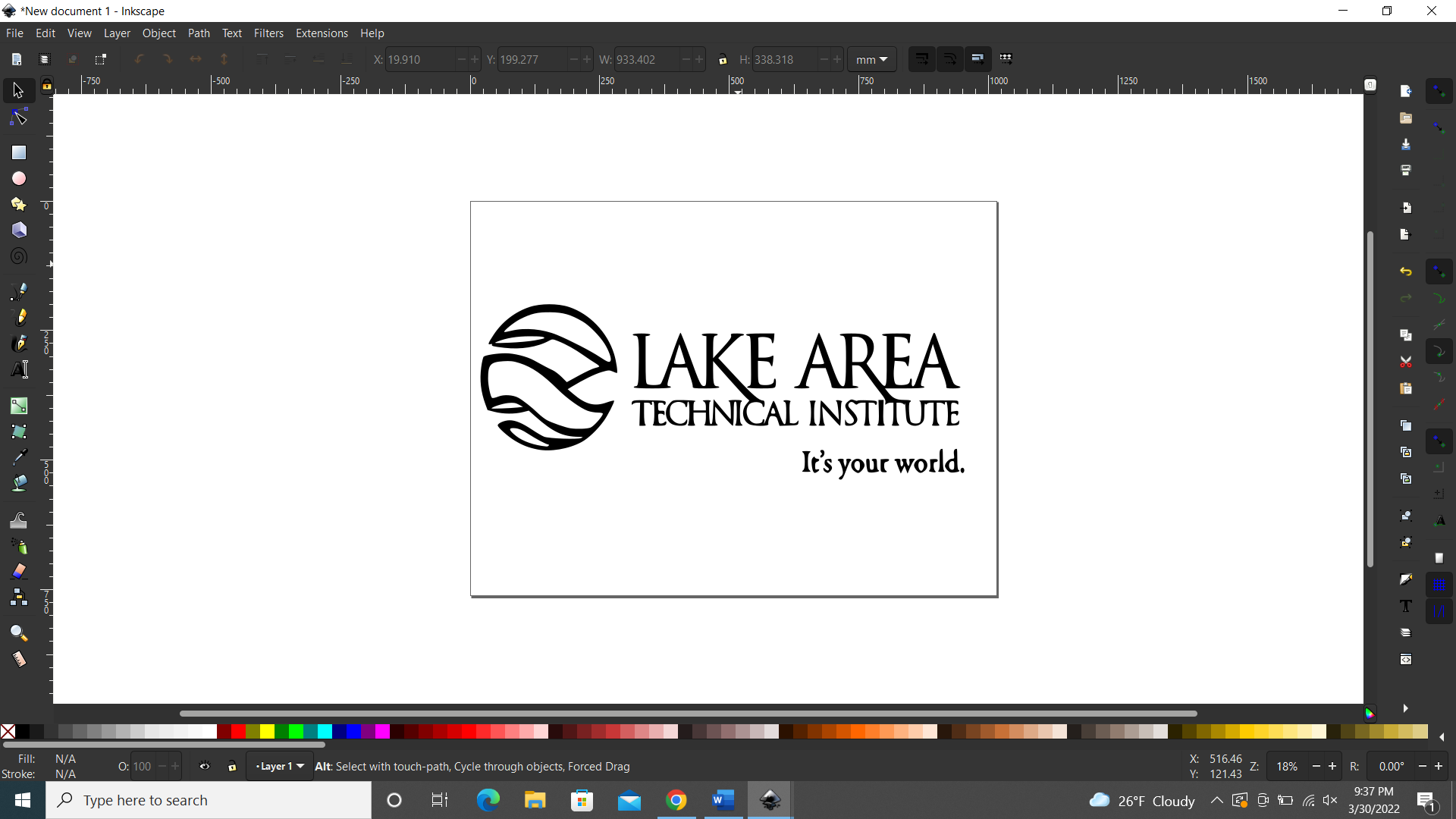1456x819 pixels.
Task: Pick the Dropper color tool
Action: tap(17, 456)
